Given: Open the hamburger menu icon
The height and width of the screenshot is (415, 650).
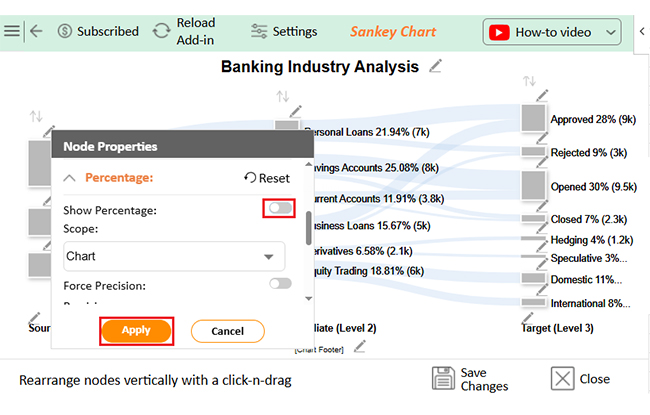Looking at the screenshot, I should [12, 31].
